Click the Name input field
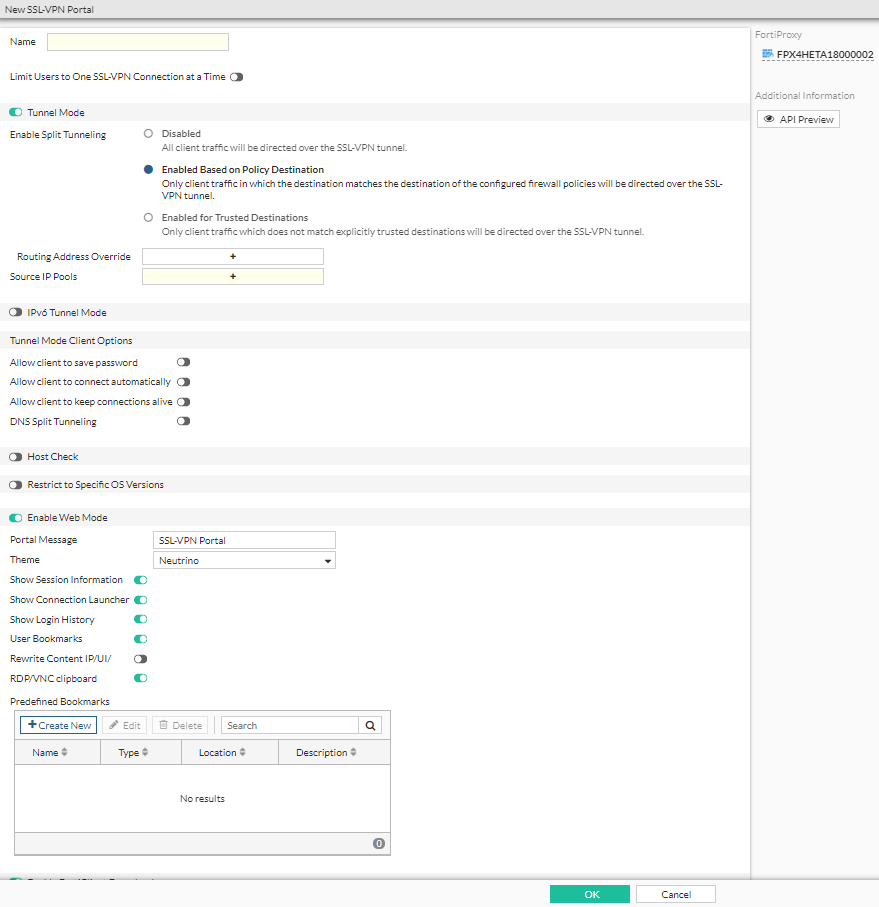This screenshot has height=907, width=879. click(x=138, y=42)
